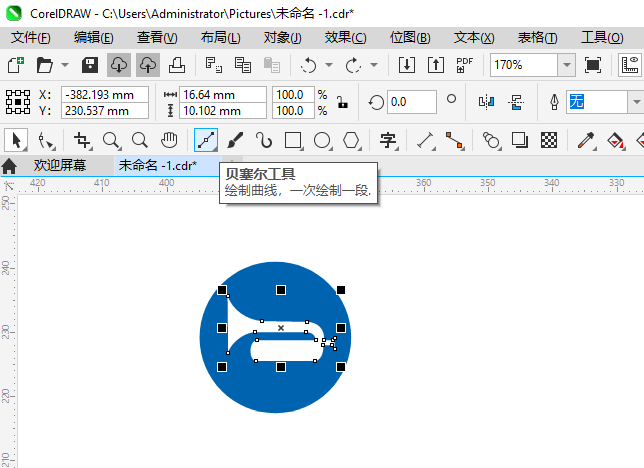Click the Publish to PDF icon
The height and width of the screenshot is (468, 644).
tap(465, 65)
